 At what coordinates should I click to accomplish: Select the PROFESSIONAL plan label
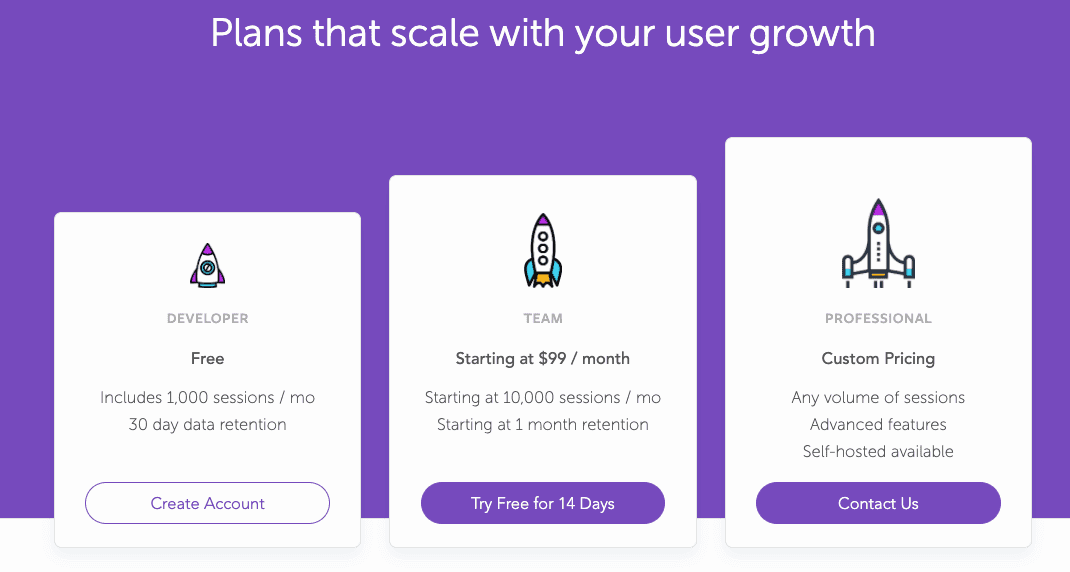click(878, 319)
